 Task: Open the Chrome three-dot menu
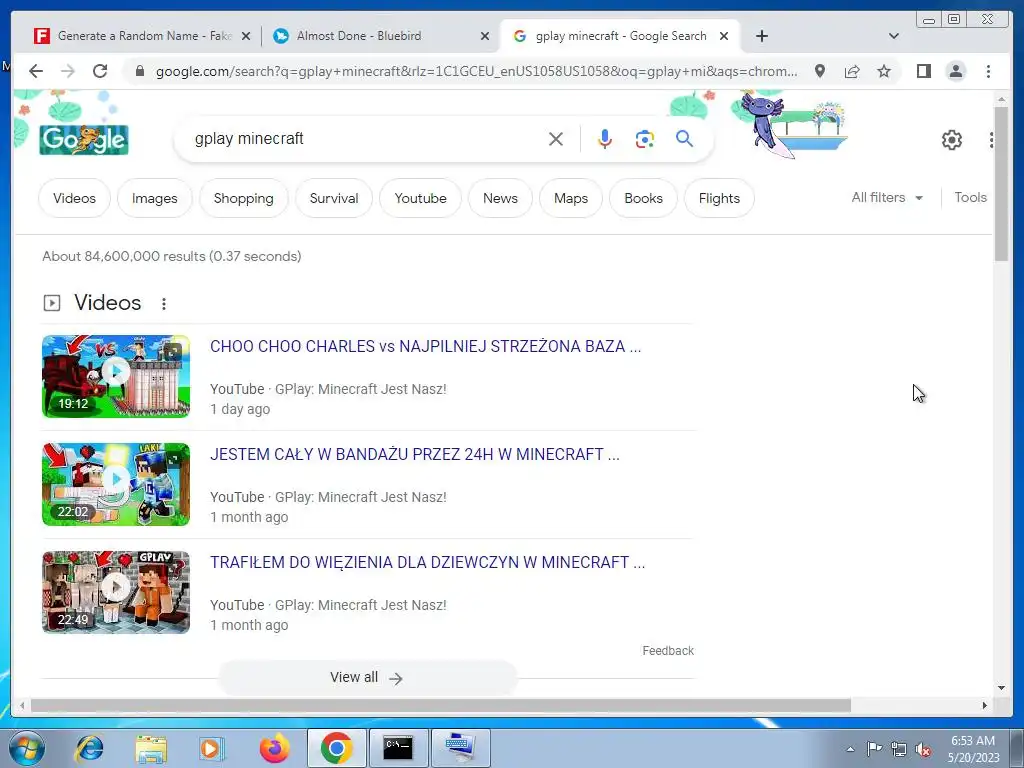coord(989,71)
